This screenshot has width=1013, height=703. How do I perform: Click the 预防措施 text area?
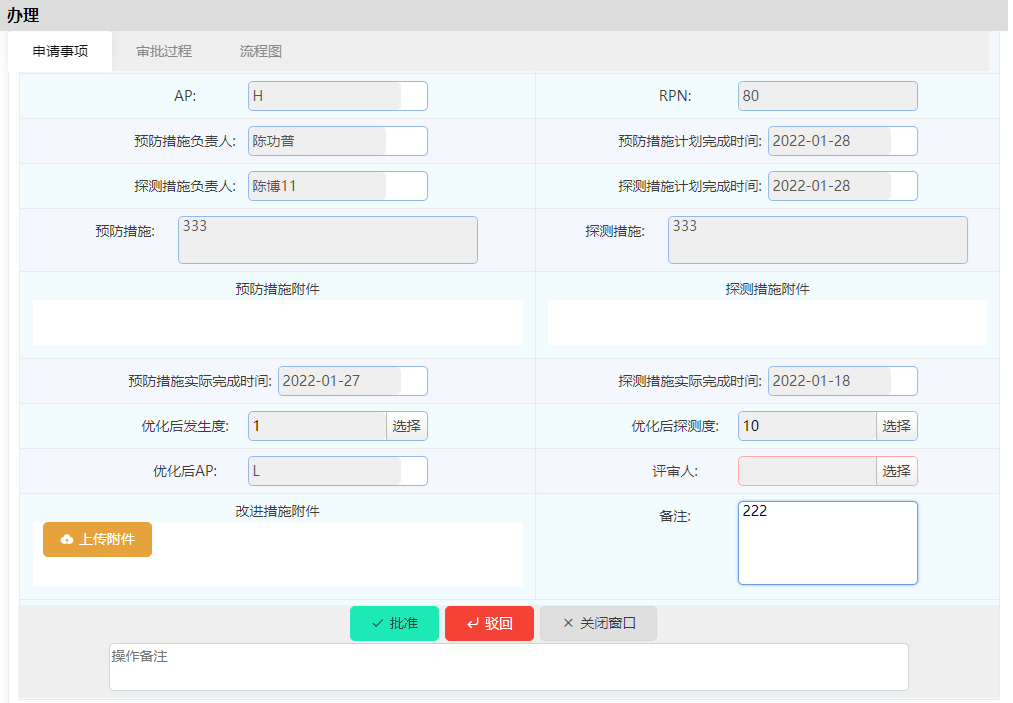[x=327, y=240]
